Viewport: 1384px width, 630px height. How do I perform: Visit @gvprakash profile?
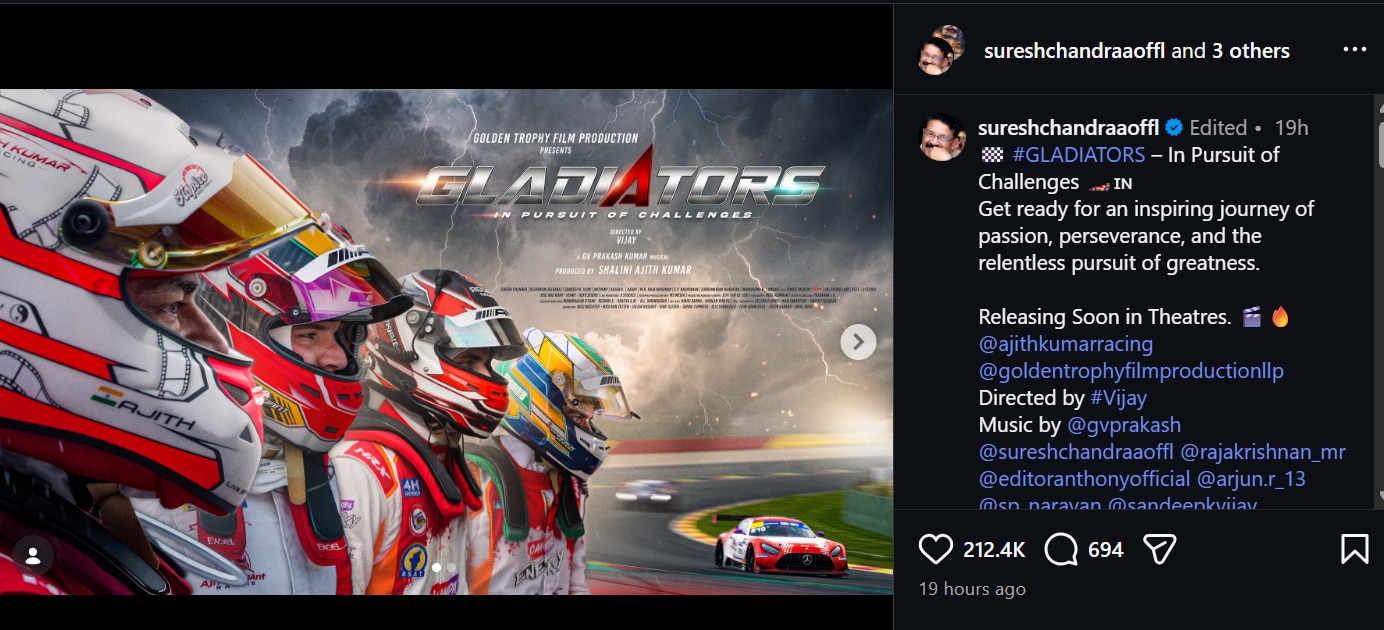tap(1125, 425)
